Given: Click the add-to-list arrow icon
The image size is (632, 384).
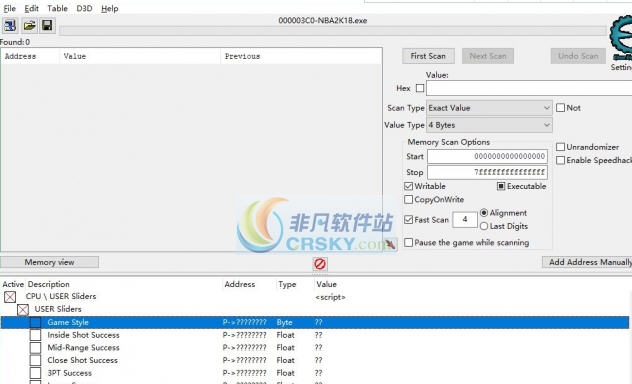Looking at the screenshot, I should [x=390, y=244].
